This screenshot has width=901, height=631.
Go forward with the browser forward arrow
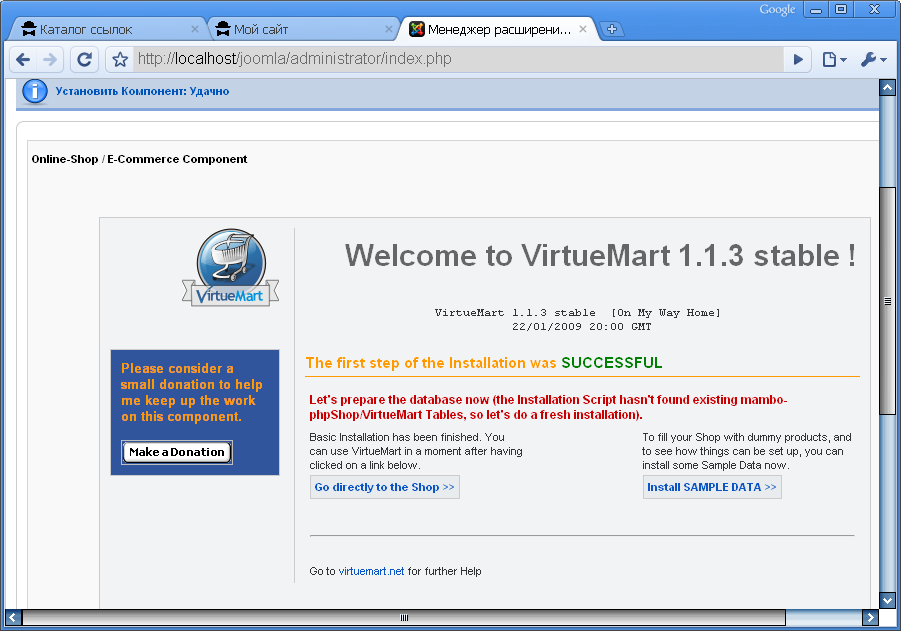[50, 59]
